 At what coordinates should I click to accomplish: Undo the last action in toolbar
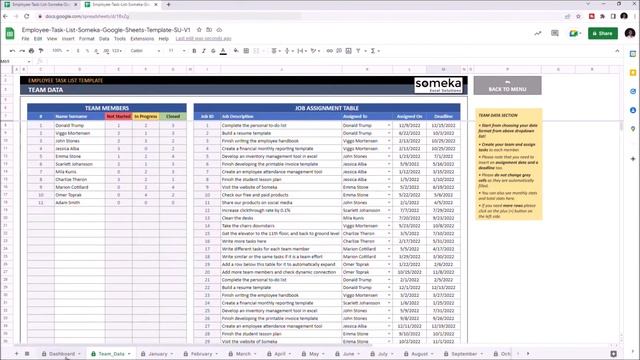coord(13,51)
